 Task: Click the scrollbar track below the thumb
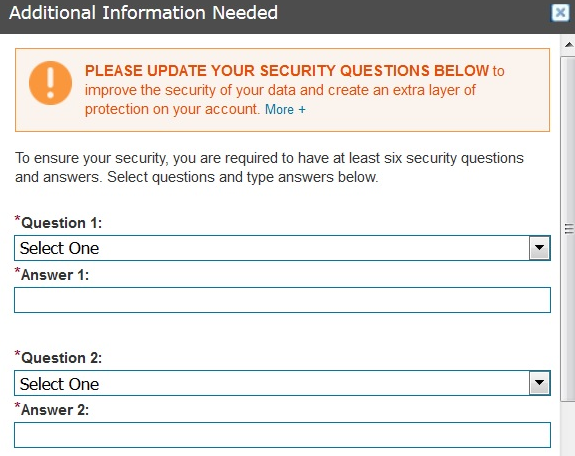pos(568,428)
